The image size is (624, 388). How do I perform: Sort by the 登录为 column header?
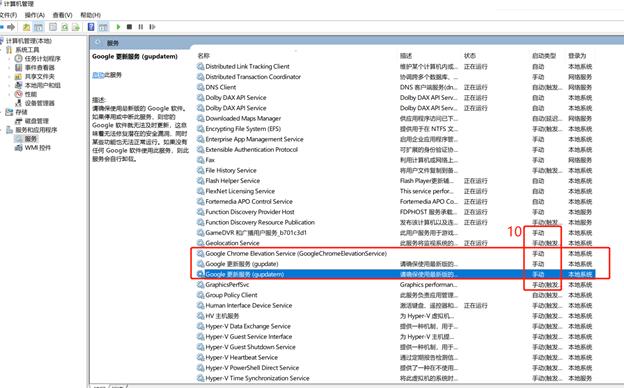pyautogui.click(x=577, y=56)
